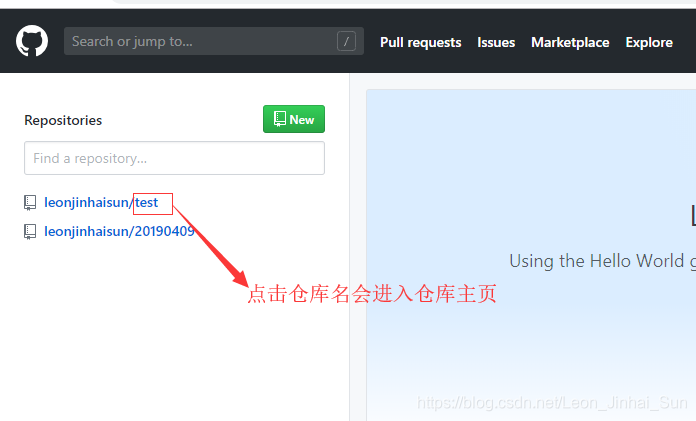The image size is (696, 421).
Task: Click the GitHub Octocat logo
Action: point(32,41)
